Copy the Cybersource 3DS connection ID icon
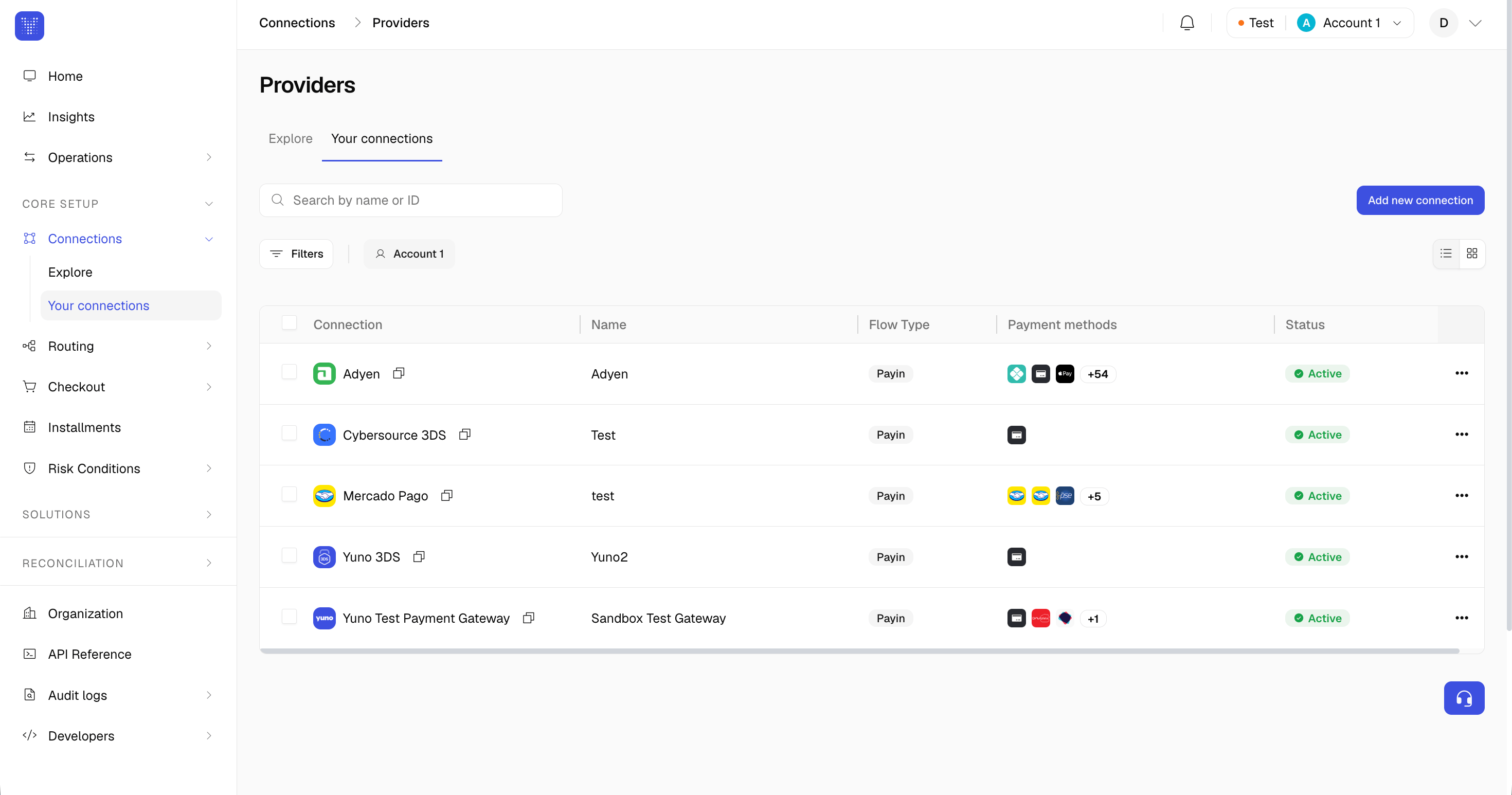This screenshot has width=1512, height=795. click(465, 434)
